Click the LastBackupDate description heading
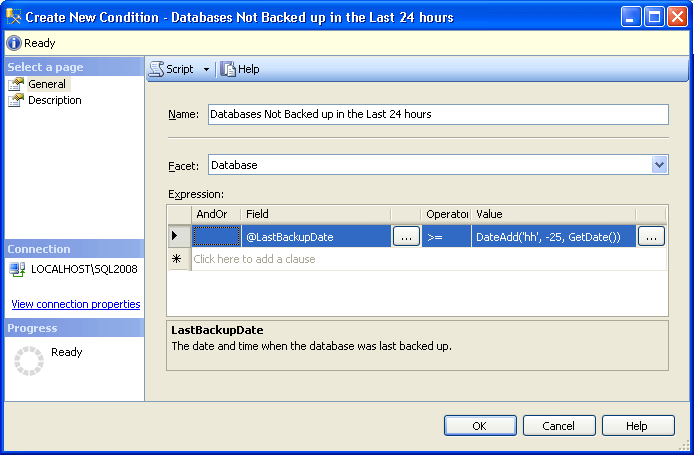This screenshot has width=695, height=455. coord(217,330)
